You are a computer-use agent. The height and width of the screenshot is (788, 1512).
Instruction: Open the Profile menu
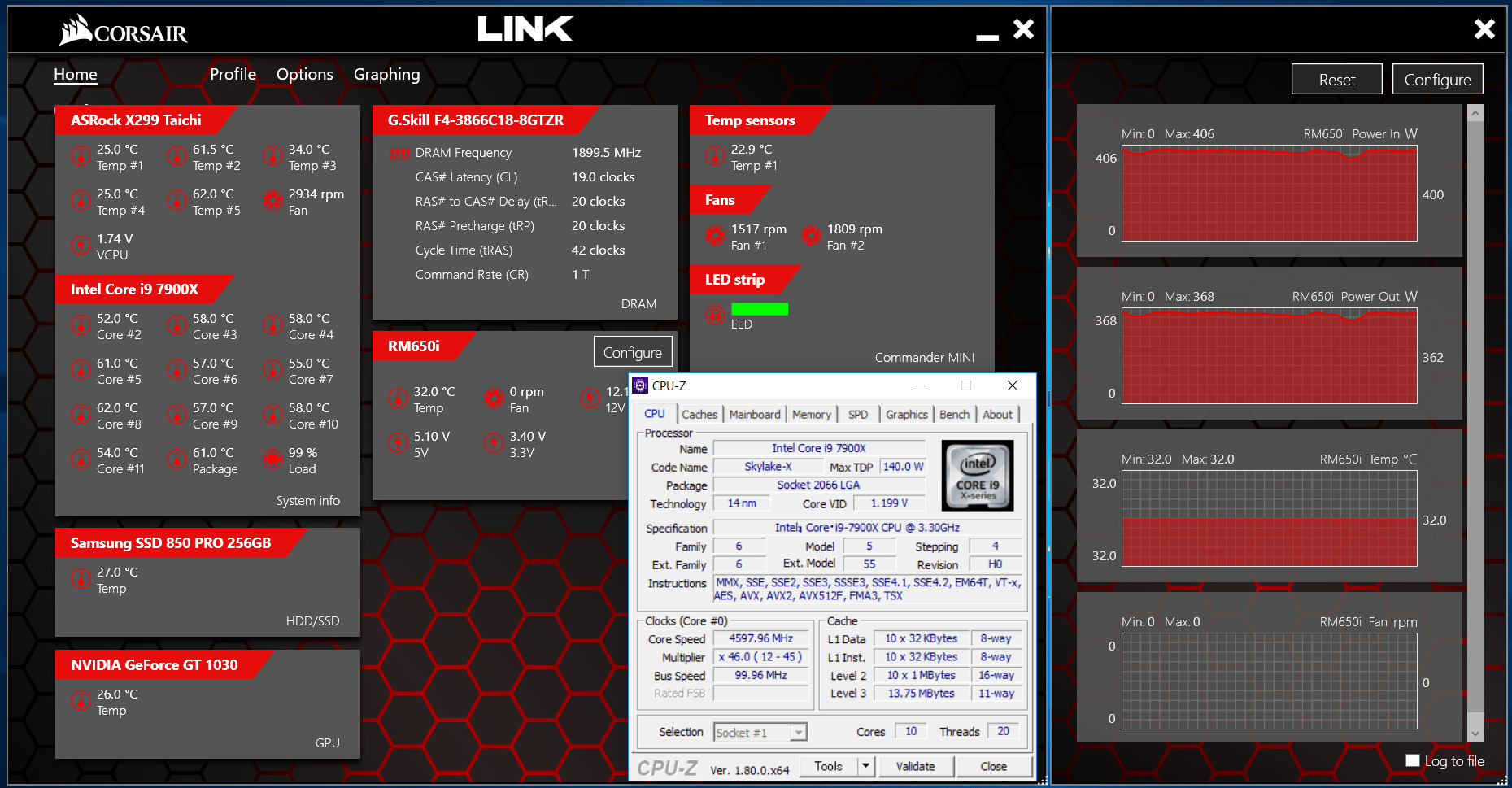[x=233, y=74]
